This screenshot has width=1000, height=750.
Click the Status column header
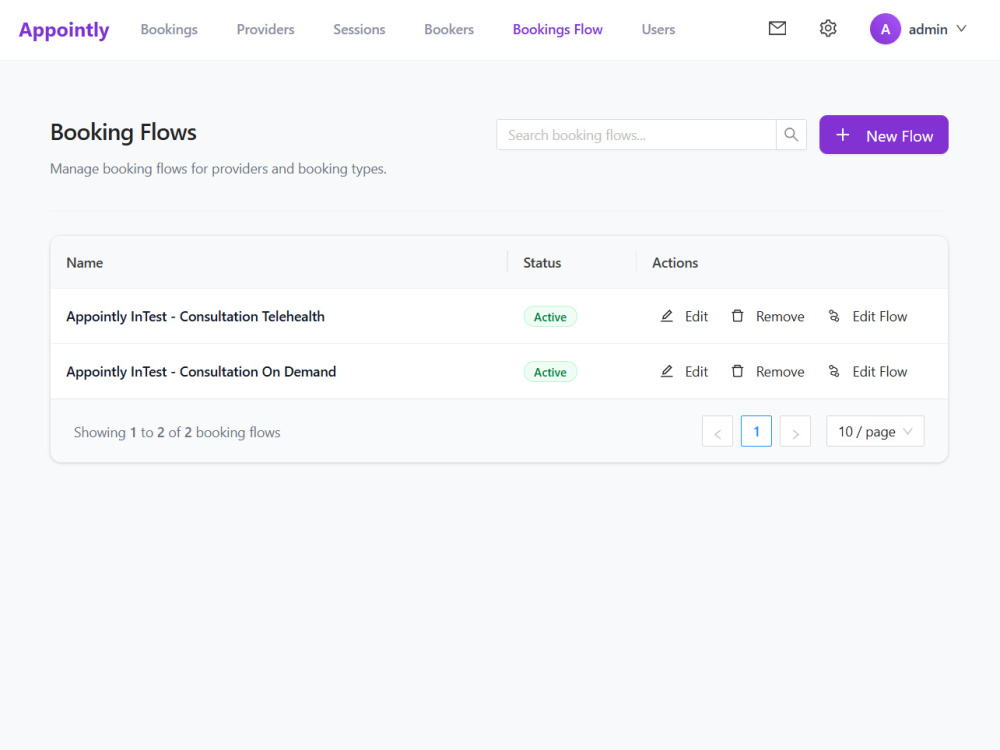click(x=542, y=263)
